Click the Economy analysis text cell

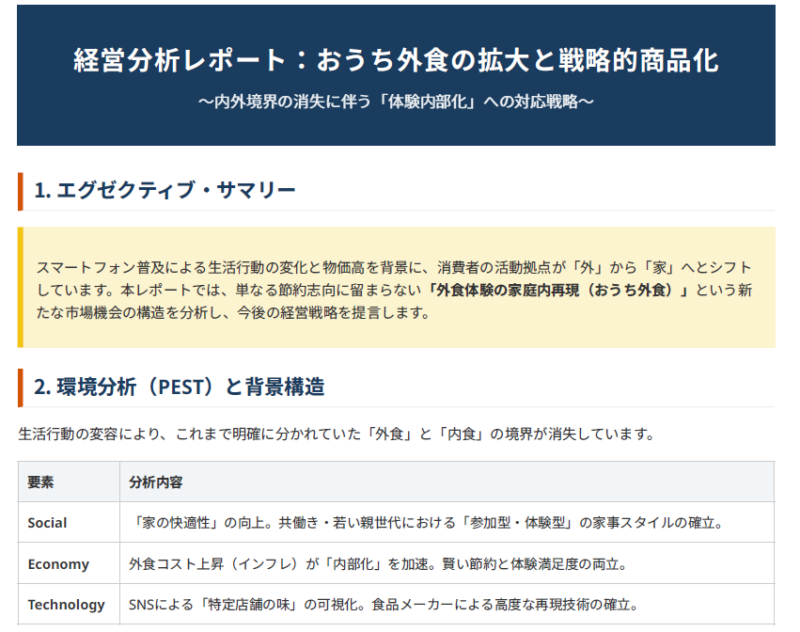tap(447, 564)
